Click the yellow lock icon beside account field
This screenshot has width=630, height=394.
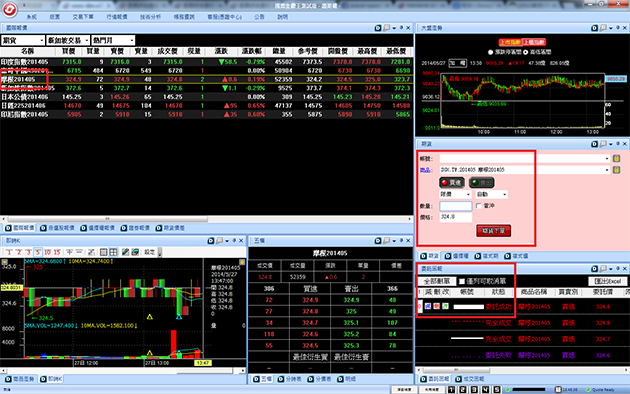616,159
